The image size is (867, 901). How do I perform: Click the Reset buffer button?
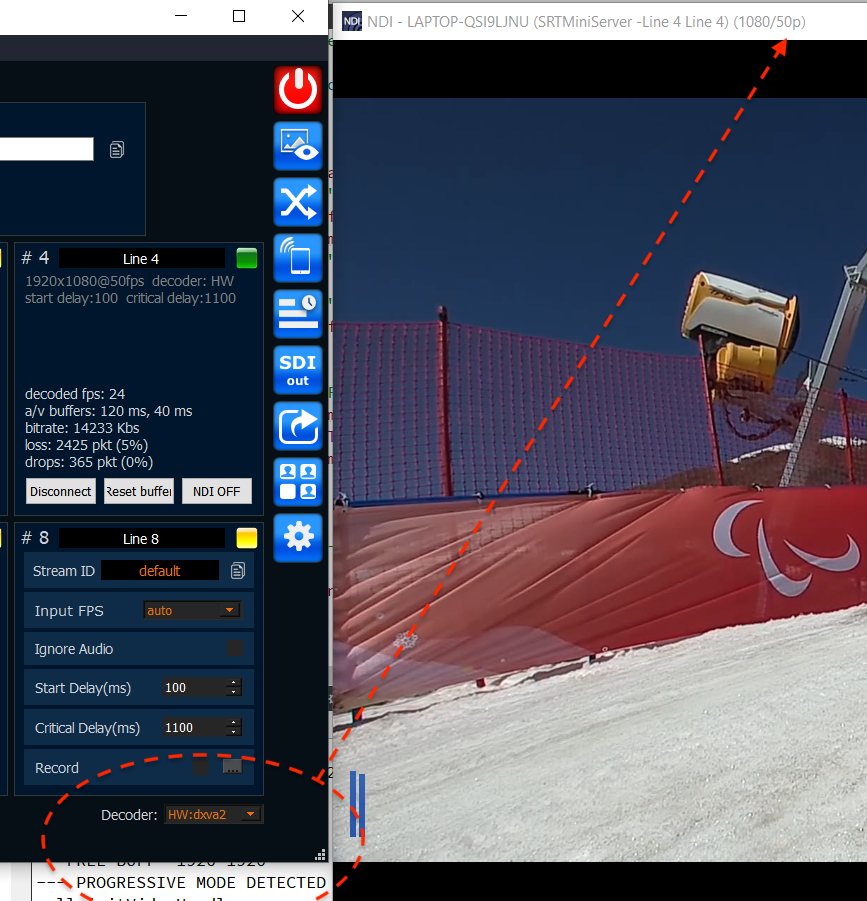138,491
